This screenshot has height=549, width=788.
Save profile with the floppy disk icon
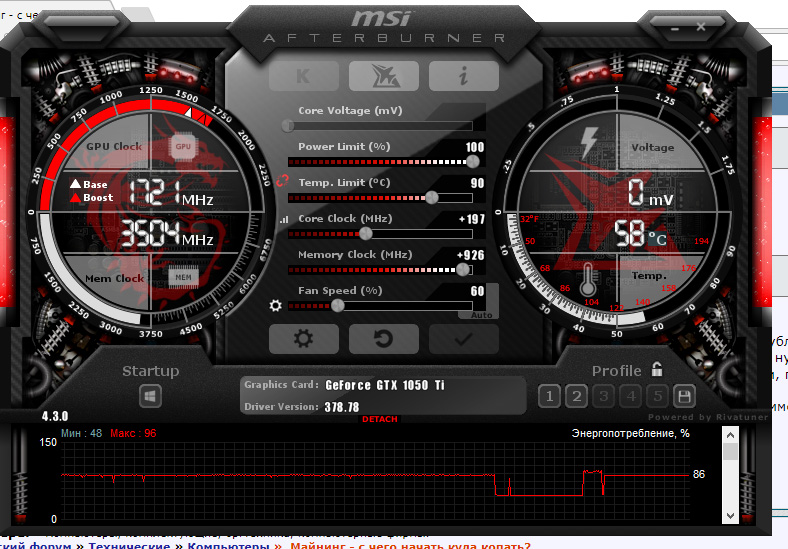pos(684,397)
